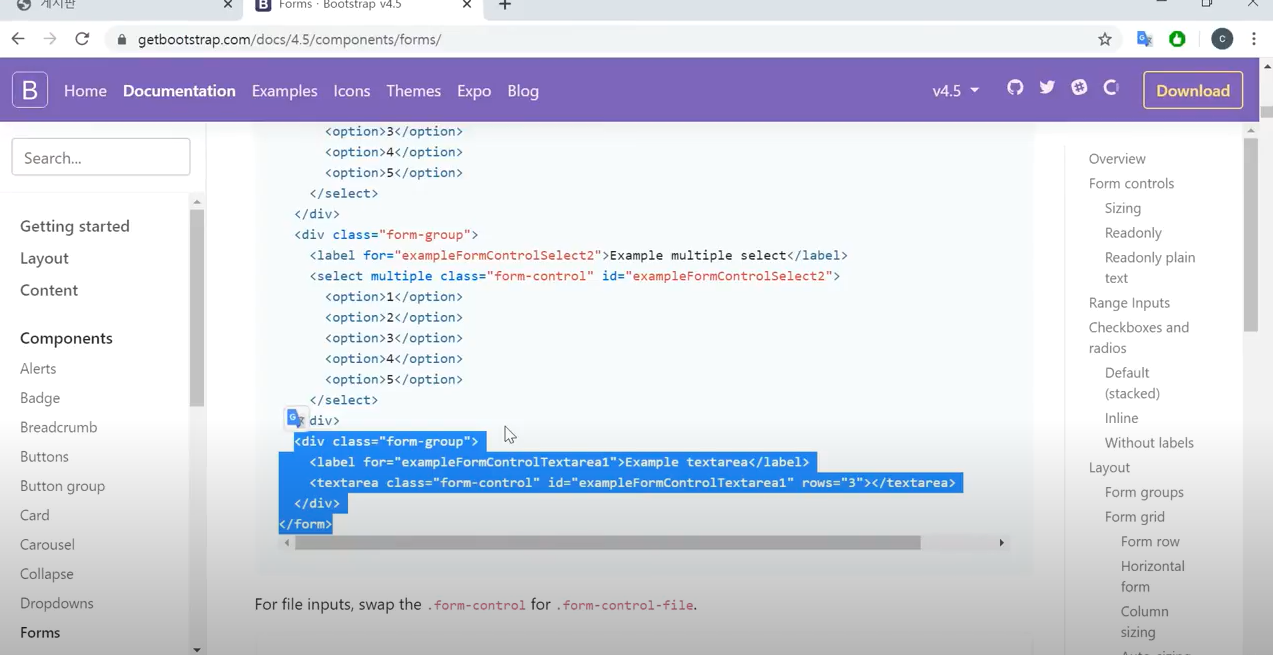This screenshot has width=1273, height=655.
Task: Close the first browser tab
Action: pos(228,6)
